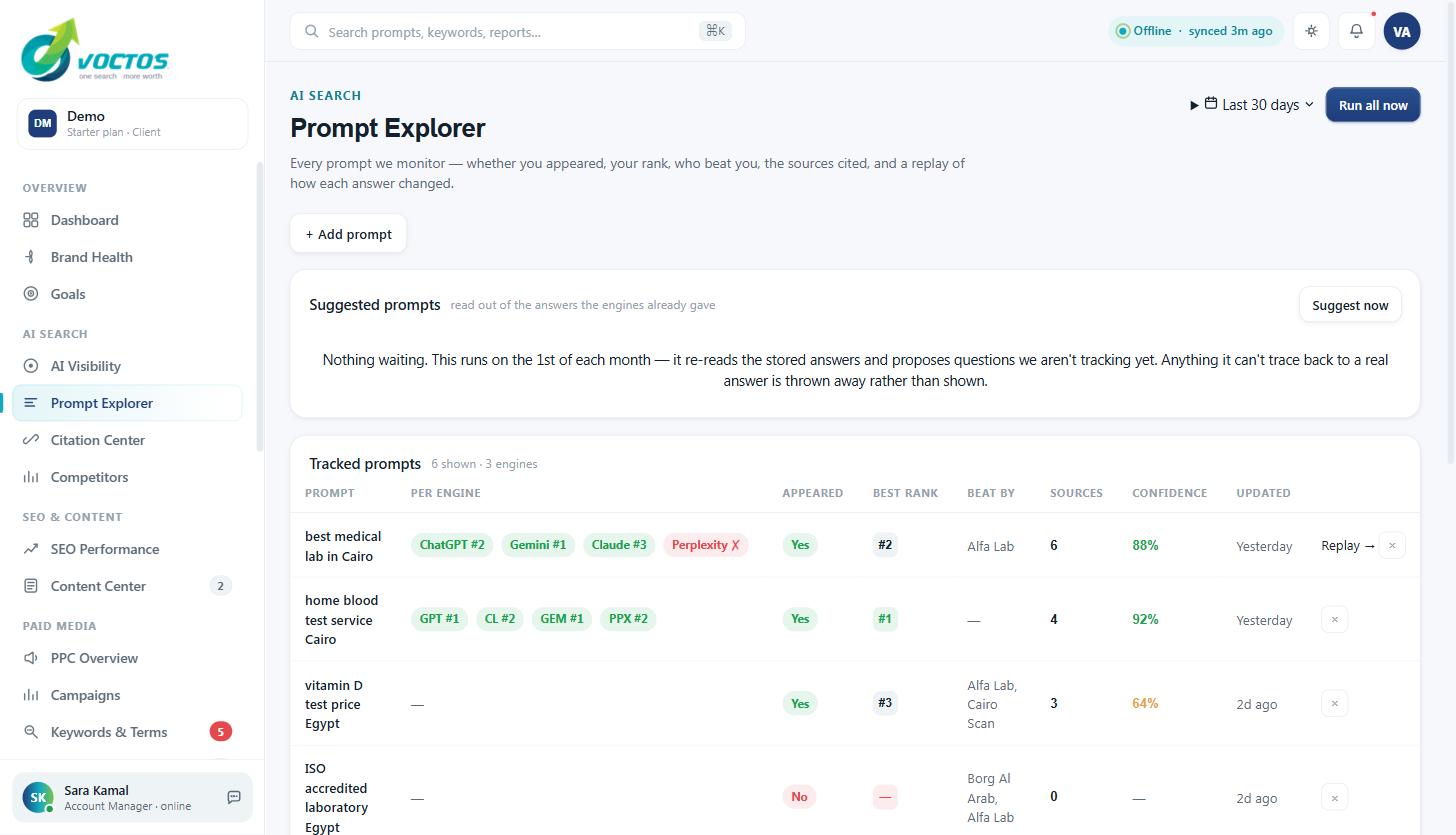Select Prompt Explorer in sidebar

(x=127, y=403)
